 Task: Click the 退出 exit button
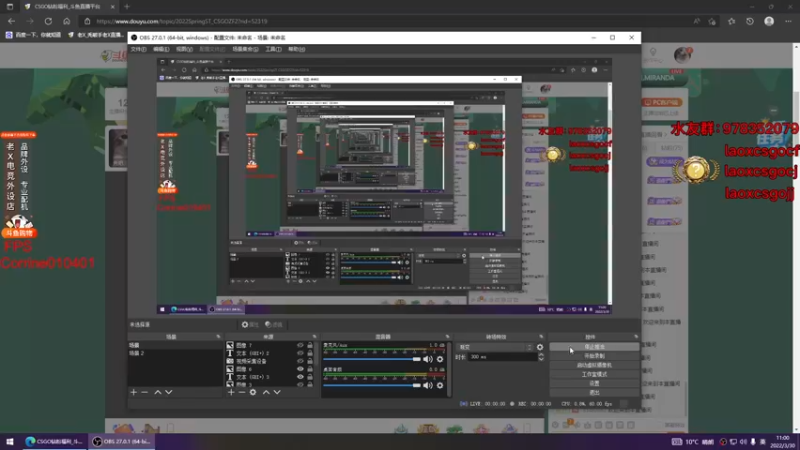[594, 393]
